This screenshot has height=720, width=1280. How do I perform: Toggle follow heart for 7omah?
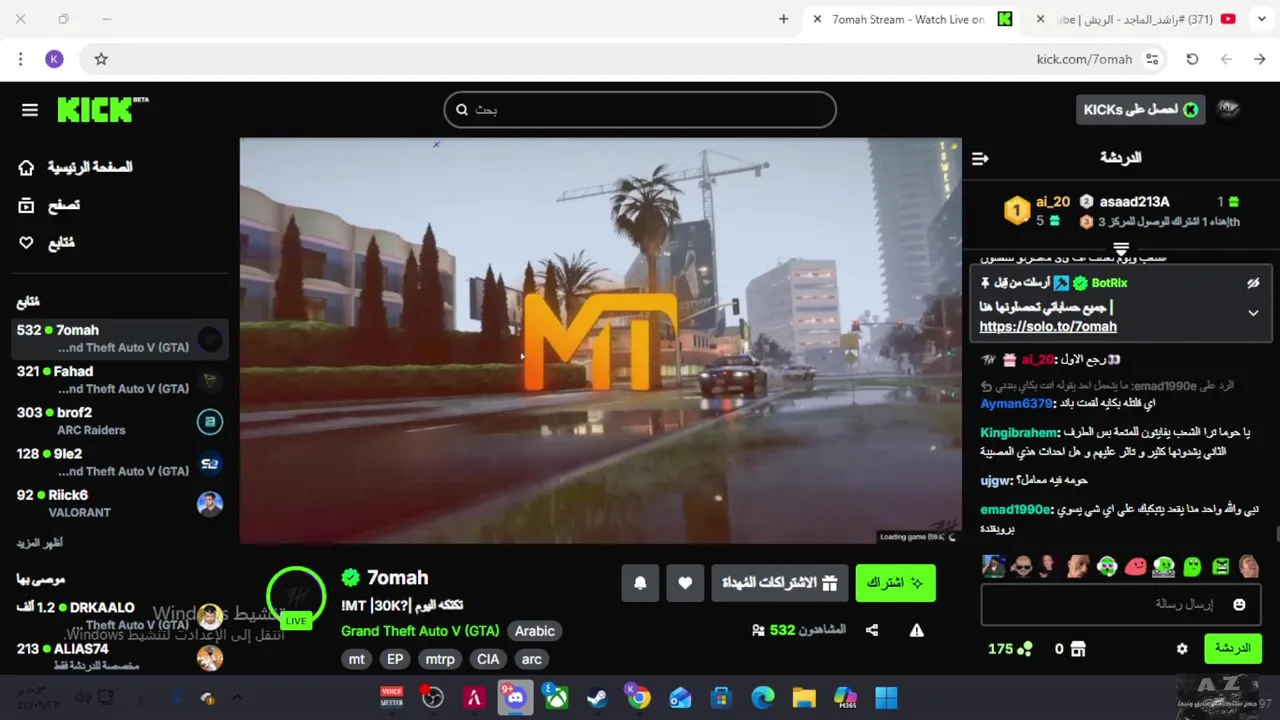coord(685,583)
